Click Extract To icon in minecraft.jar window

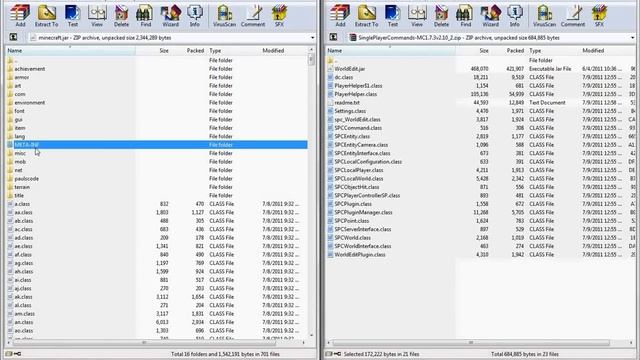point(47,16)
